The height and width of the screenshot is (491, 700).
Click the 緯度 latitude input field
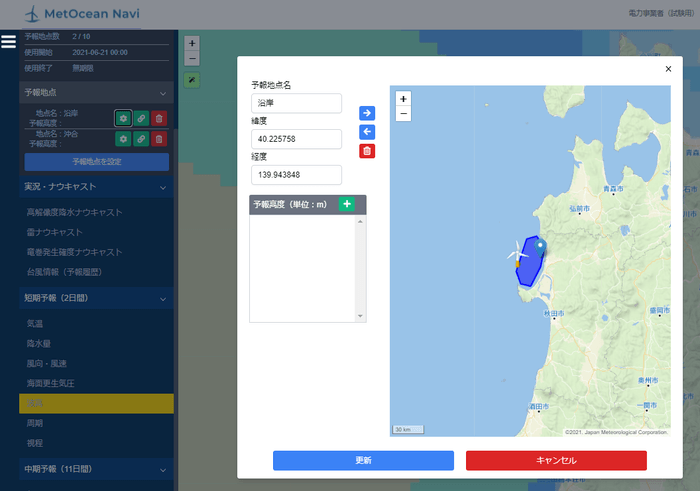click(x=297, y=139)
